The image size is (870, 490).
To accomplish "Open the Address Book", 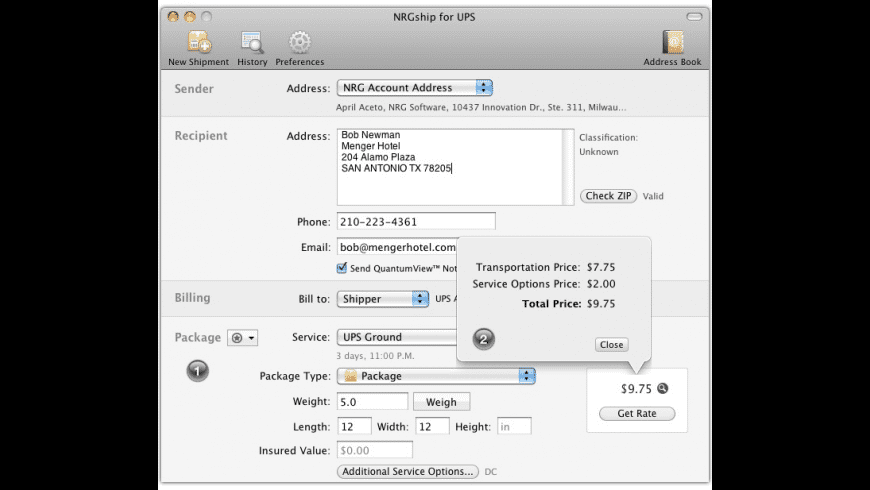I will click(x=672, y=48).
